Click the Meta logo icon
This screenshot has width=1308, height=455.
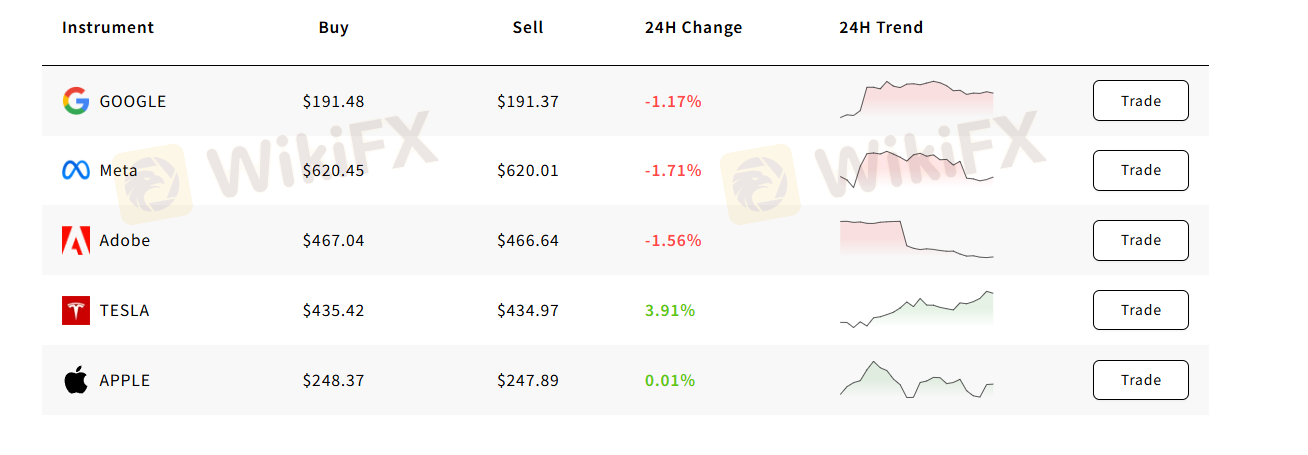pyautogui.click(x=76, y=171)
